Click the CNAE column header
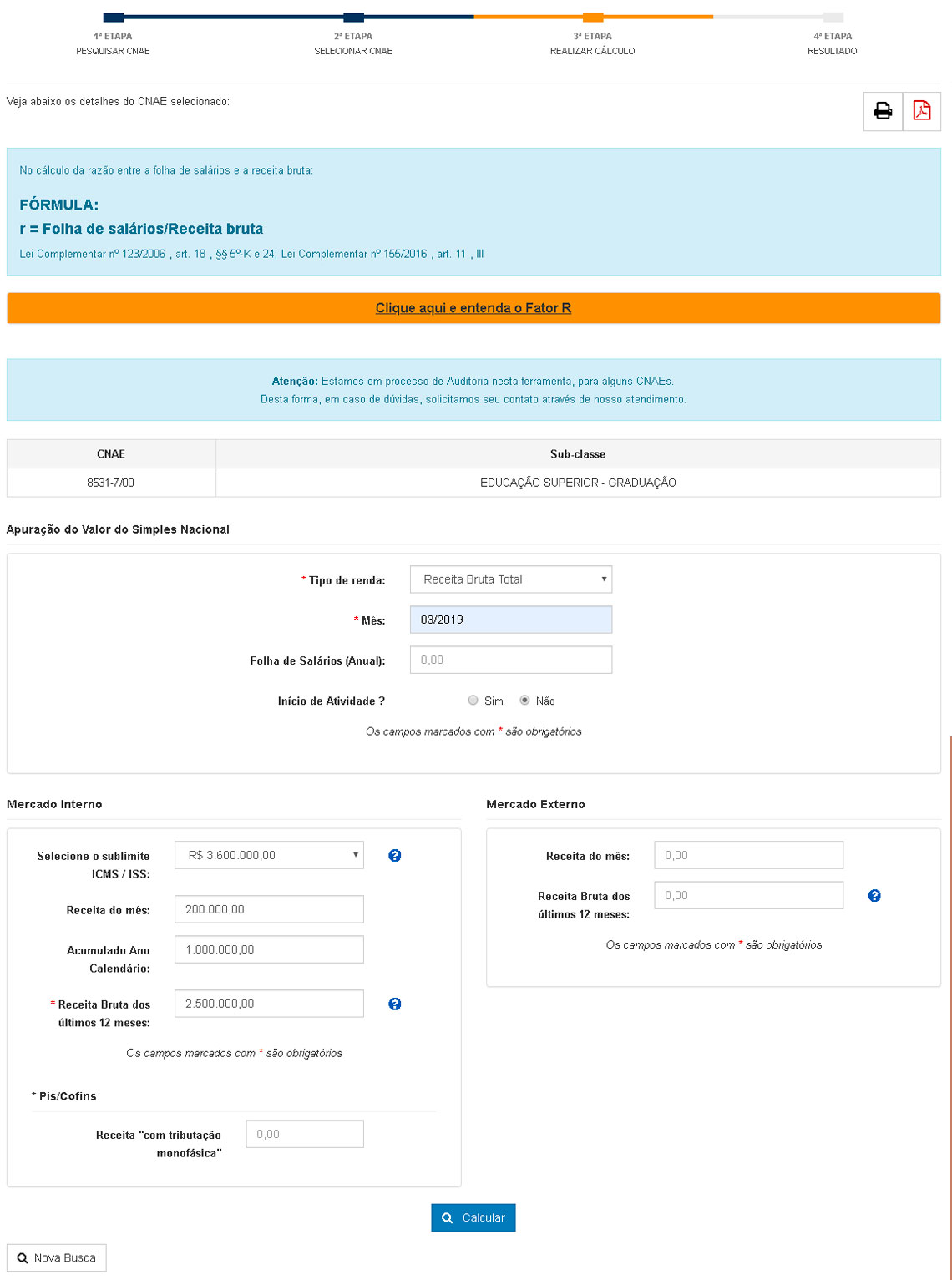Image resolution: width=952 pixels, height=1280 pixels. click(x=111, y=454)
